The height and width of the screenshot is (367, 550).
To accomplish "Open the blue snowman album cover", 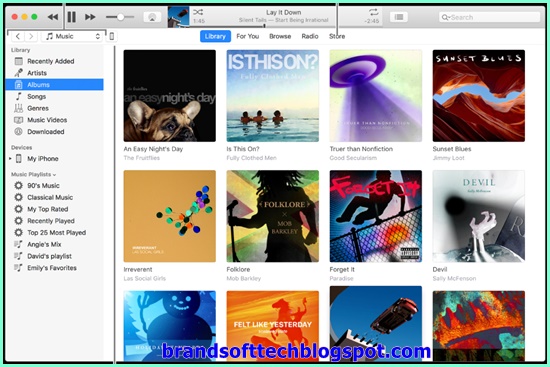I will point(169,326).
